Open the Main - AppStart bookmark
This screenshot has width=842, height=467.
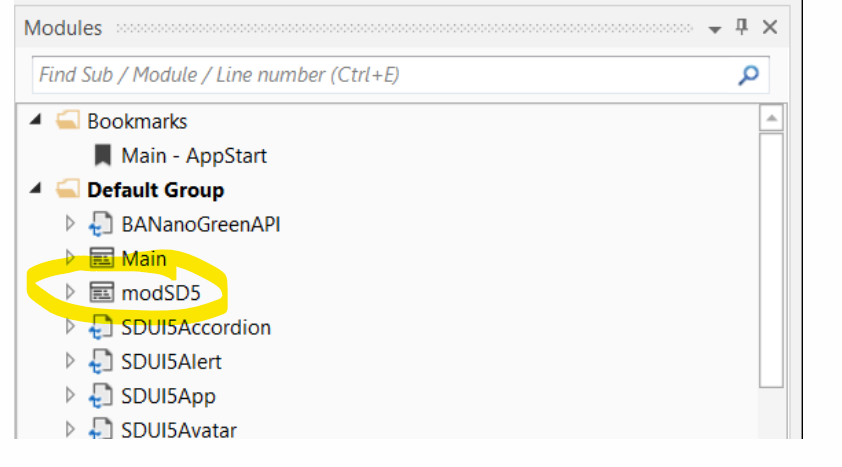[x=194, y=156]
